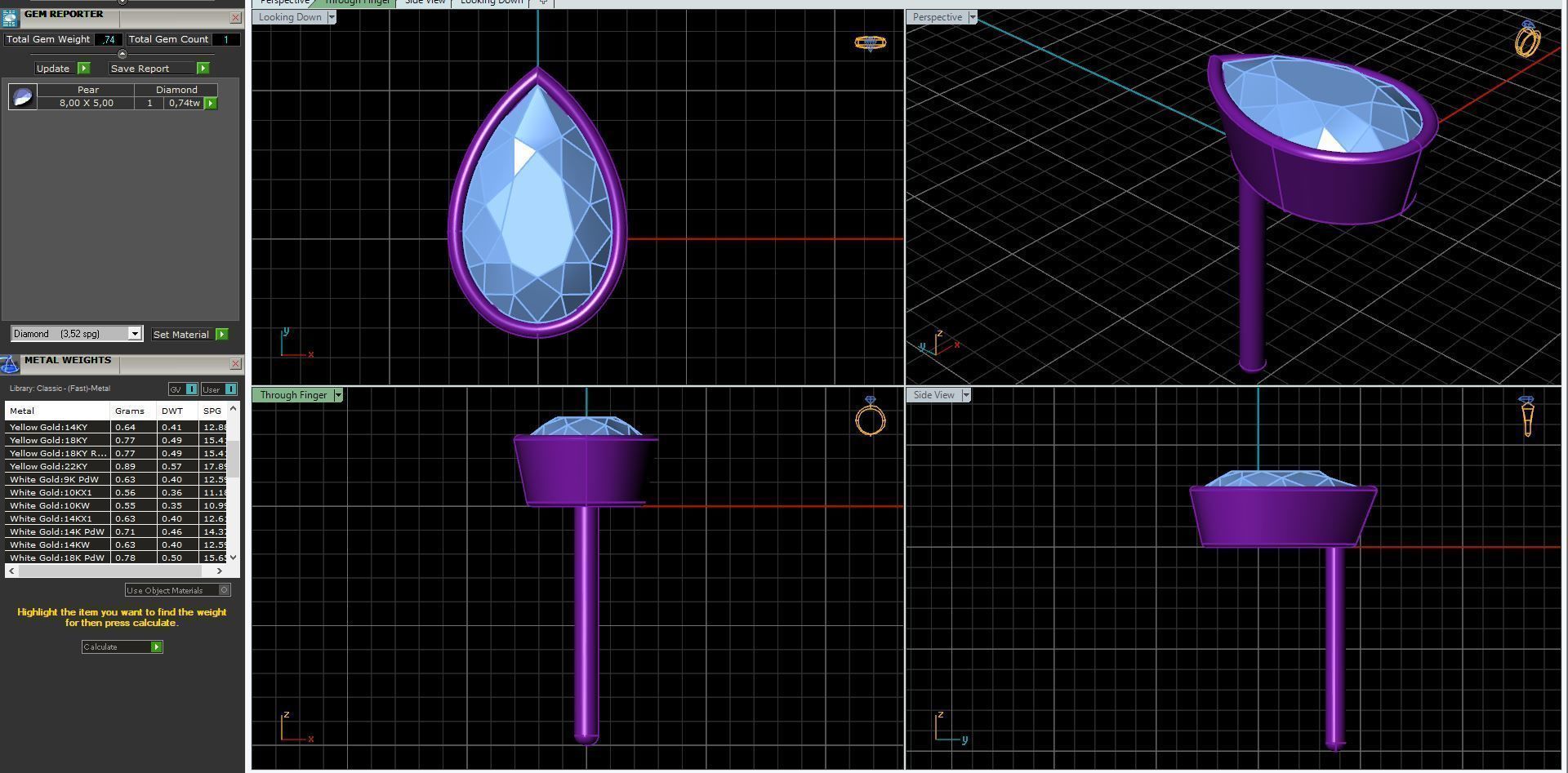The image size is (1568, 773).
Task: Click the Side View viewport label
Action: [x=933, y=395]
